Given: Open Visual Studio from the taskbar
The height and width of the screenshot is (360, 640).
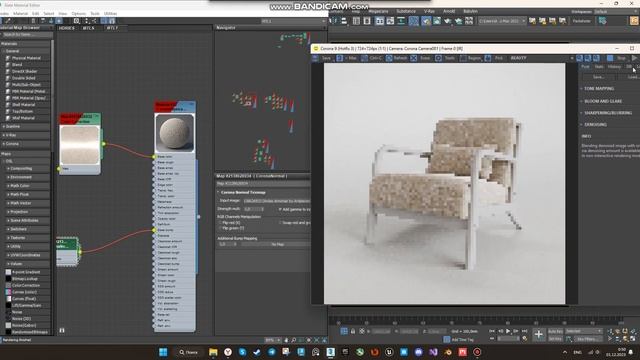Looking at the screenshot, I should [433, 352].
